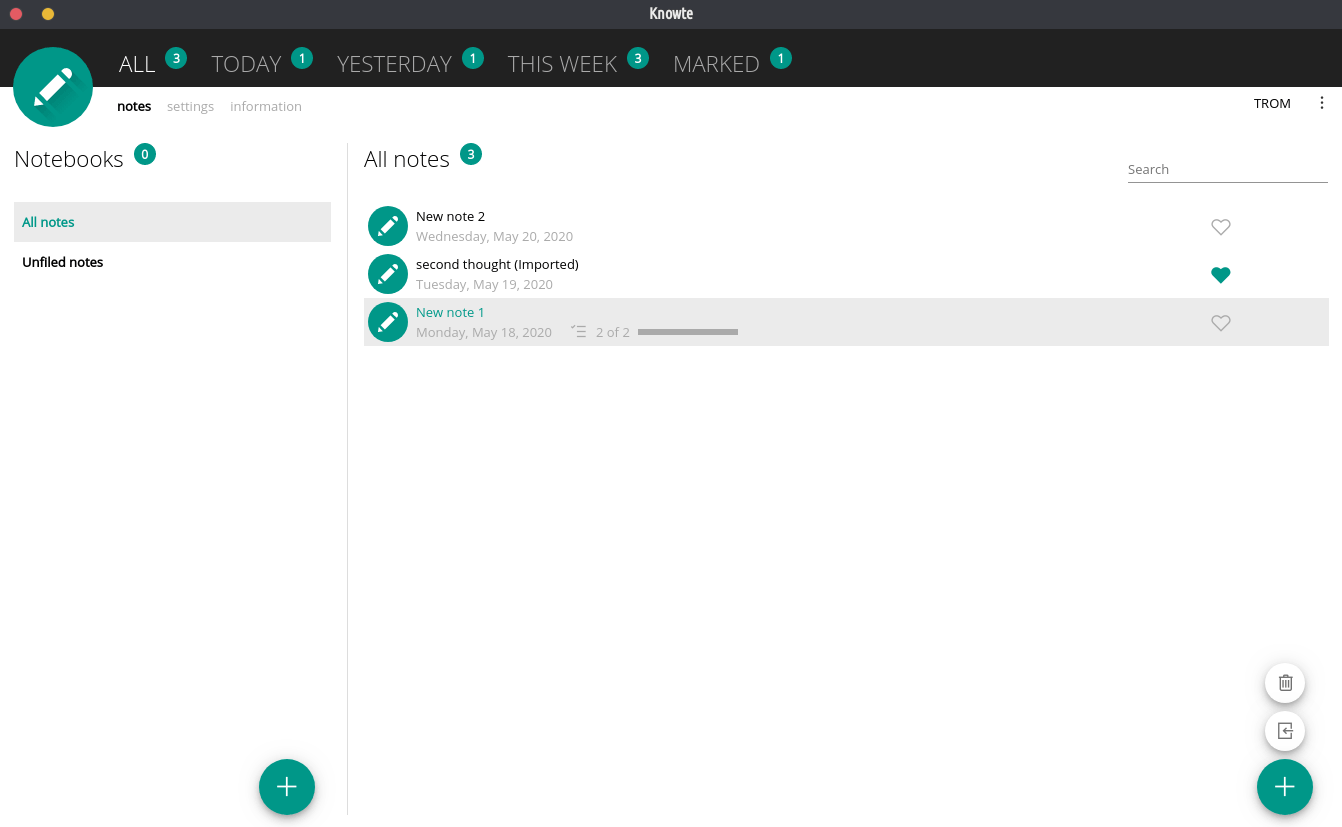Add a new note with plus button
This screenshot has height=827, width=1342.
pos(1284,787)
